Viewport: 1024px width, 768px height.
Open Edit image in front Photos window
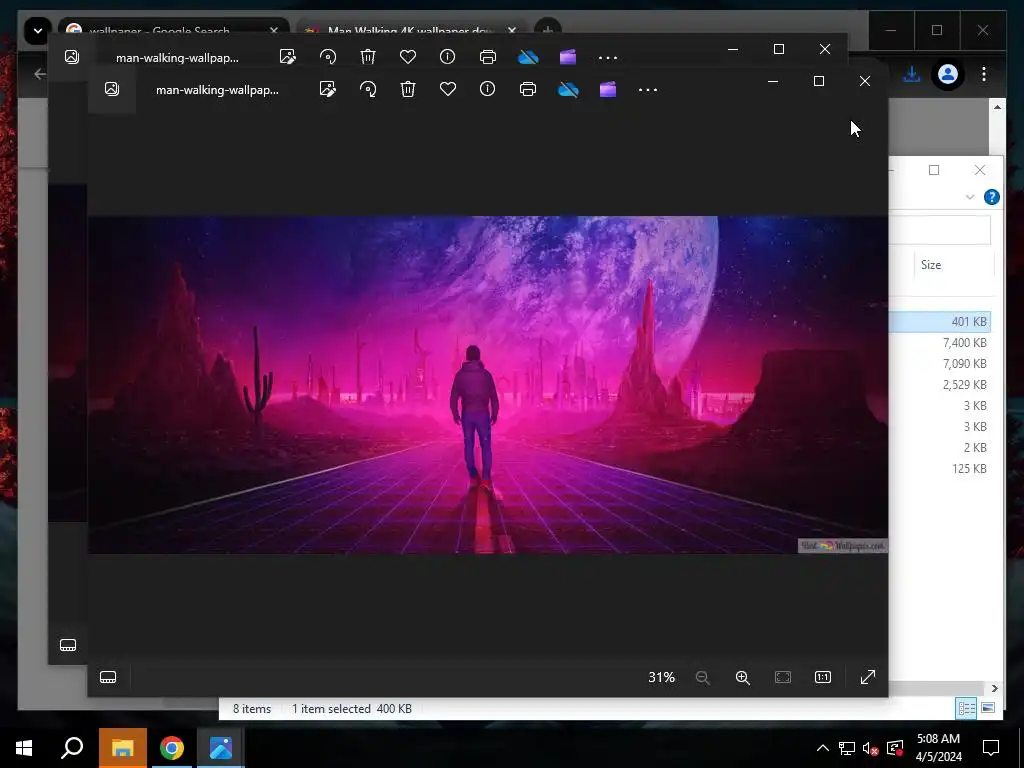pyautogui.click(x=328, y=89)
